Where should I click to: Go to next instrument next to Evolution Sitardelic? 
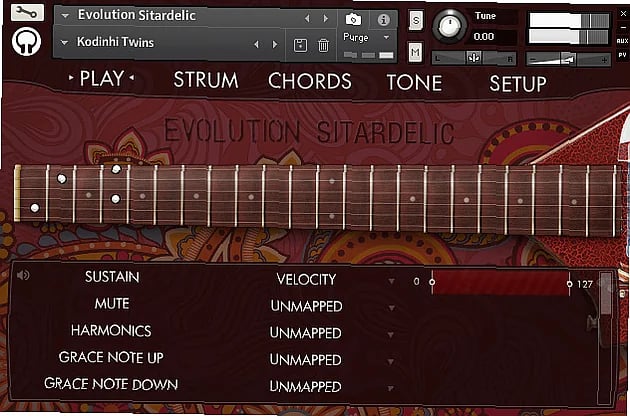(x=325, y=18)
